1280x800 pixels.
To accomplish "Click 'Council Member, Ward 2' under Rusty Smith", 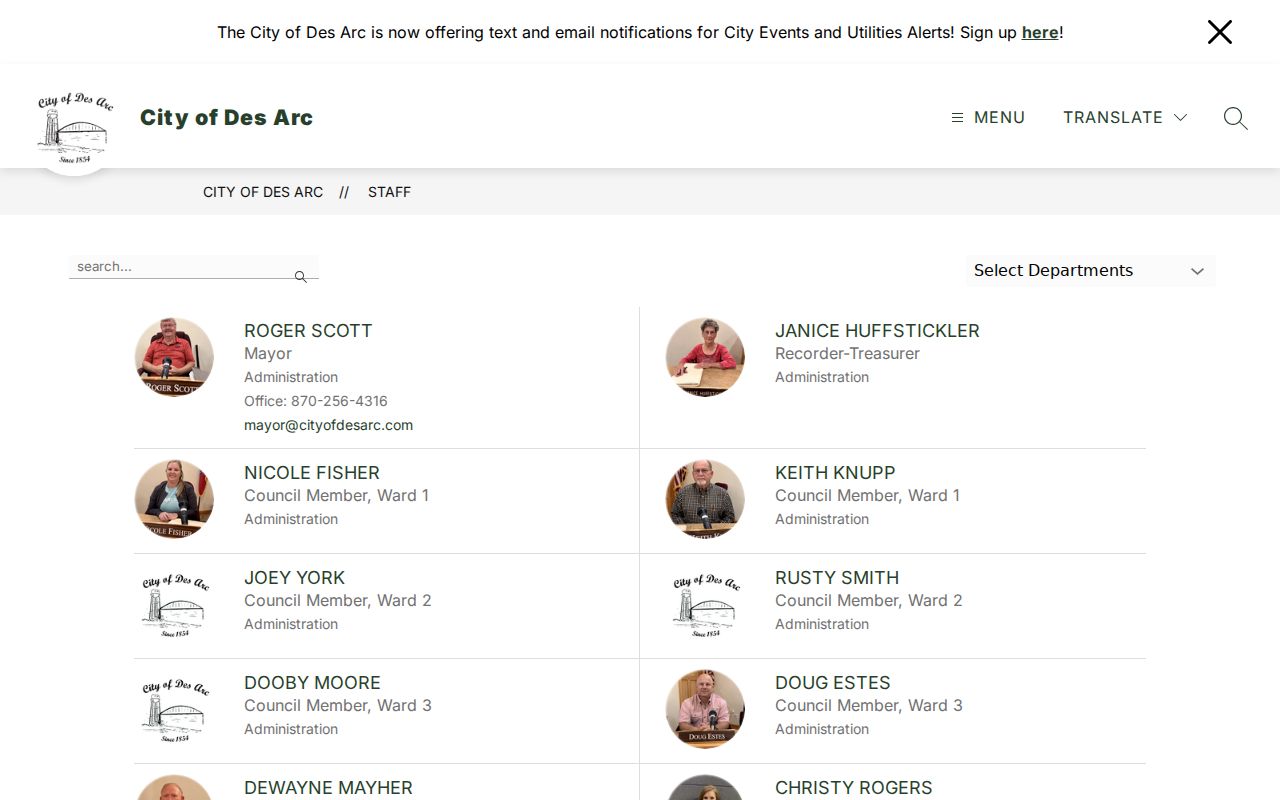I will [x=869, y=601].
